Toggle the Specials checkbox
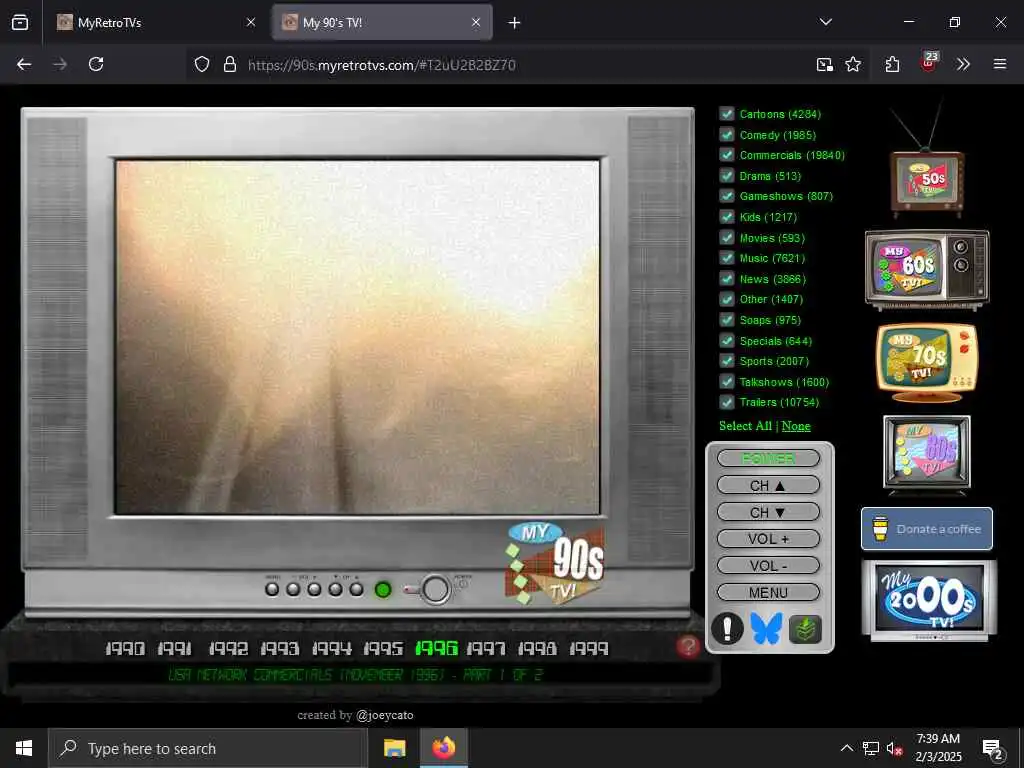 coord(727,341)
